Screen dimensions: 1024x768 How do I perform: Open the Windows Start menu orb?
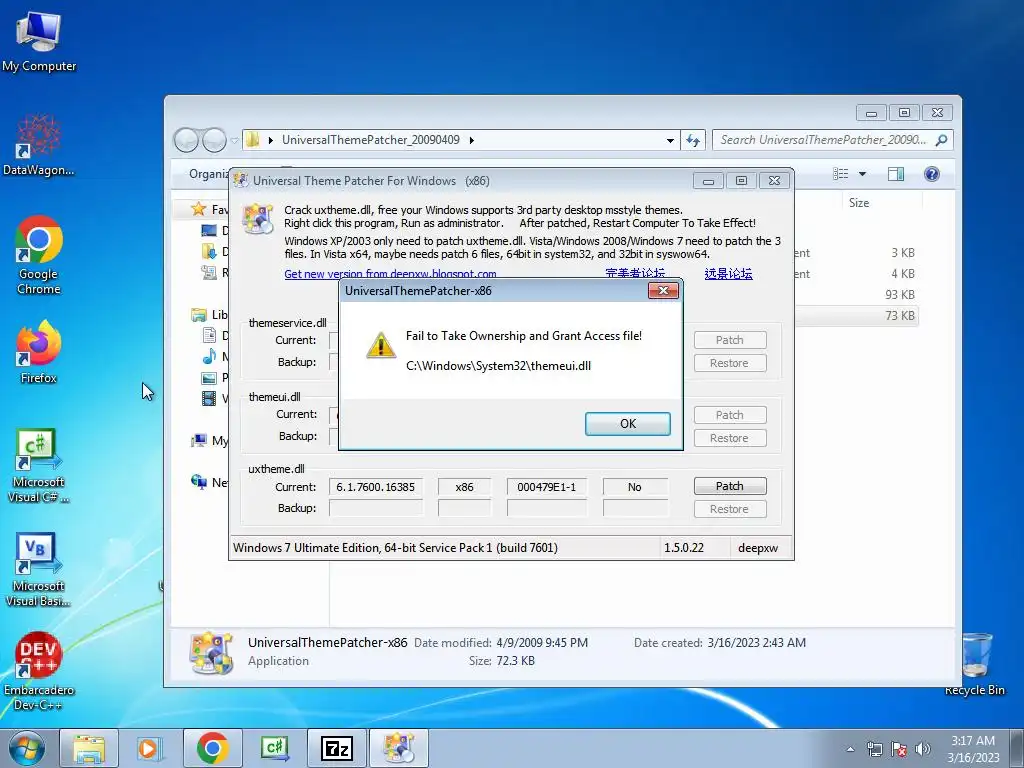[27, 748]
